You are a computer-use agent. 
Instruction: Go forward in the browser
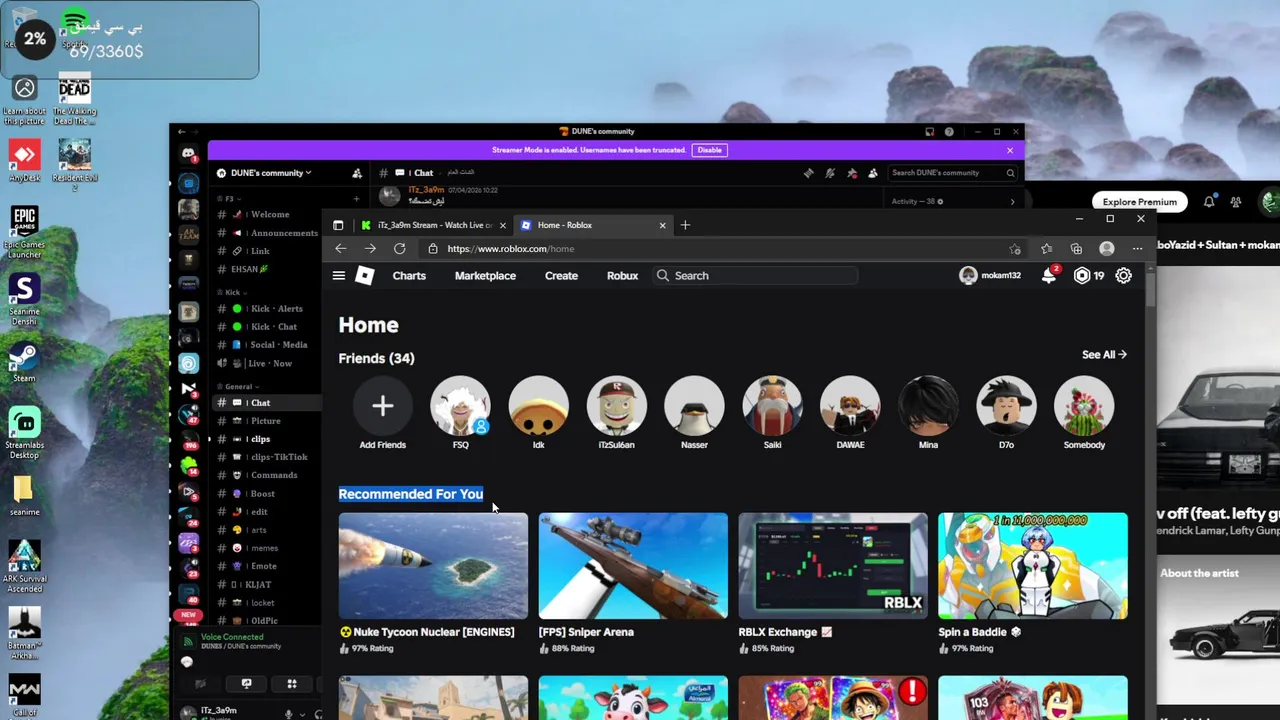[370, 249]
